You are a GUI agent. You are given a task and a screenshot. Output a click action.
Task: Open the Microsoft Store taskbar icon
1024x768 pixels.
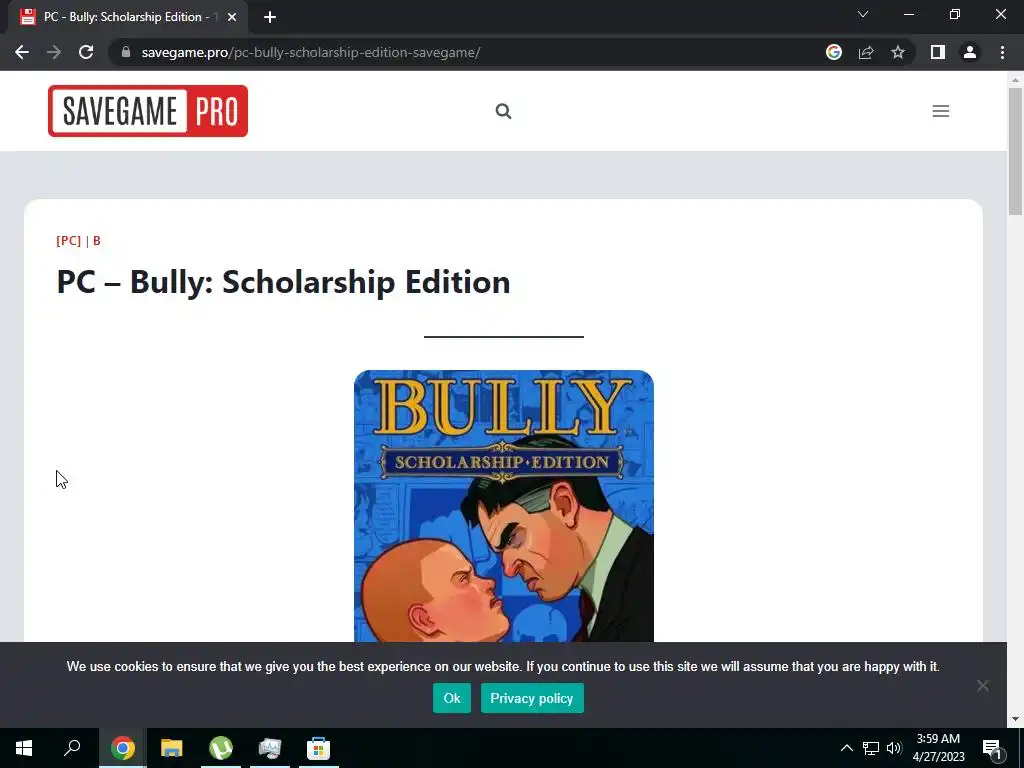(x=319, y=748)
